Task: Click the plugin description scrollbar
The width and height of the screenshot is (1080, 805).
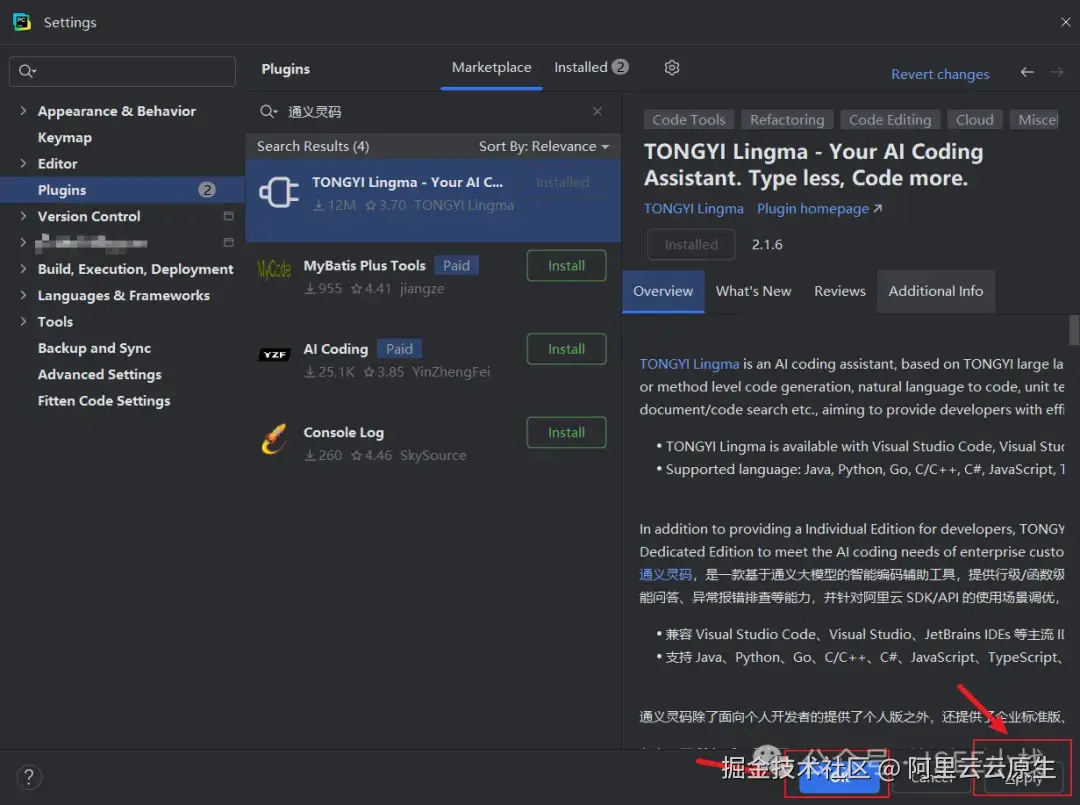Action: tap(1074, 331)
